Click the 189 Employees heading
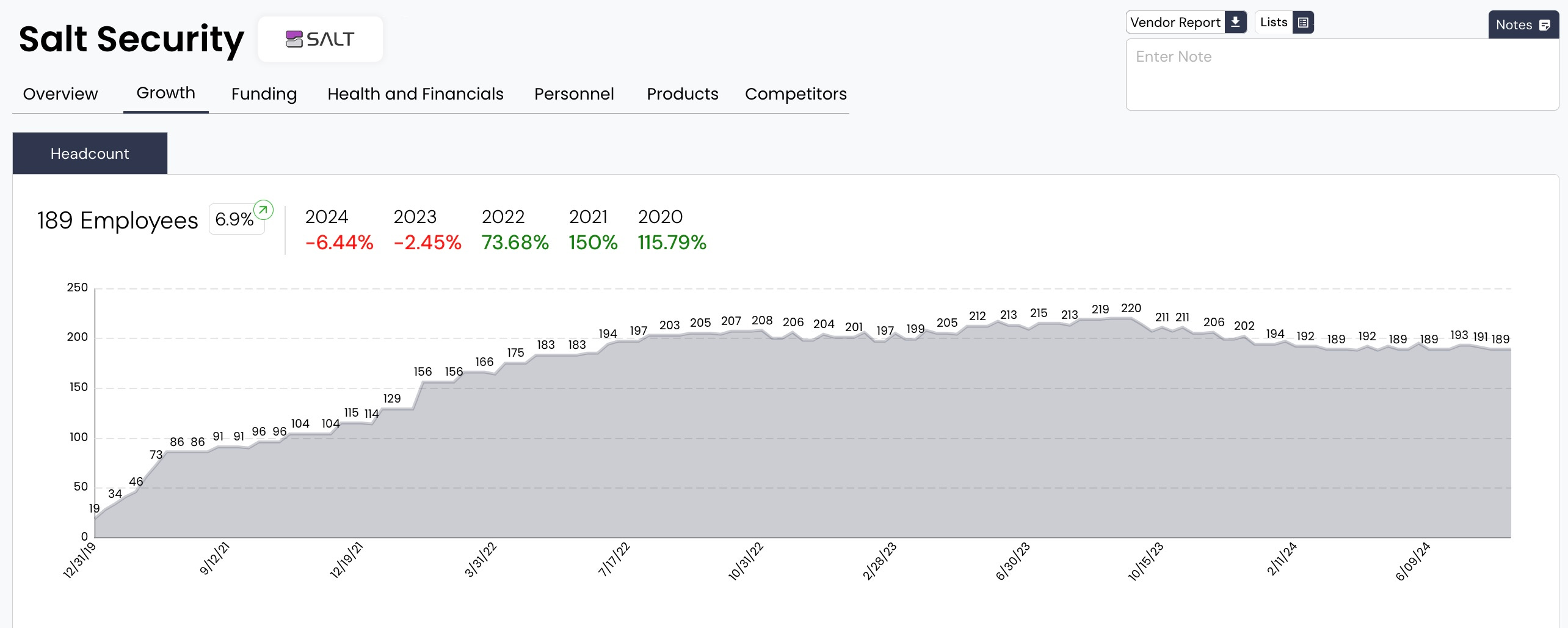Image resolution: width=1568 pixels, height=628 pixels. tap(117, 221)
